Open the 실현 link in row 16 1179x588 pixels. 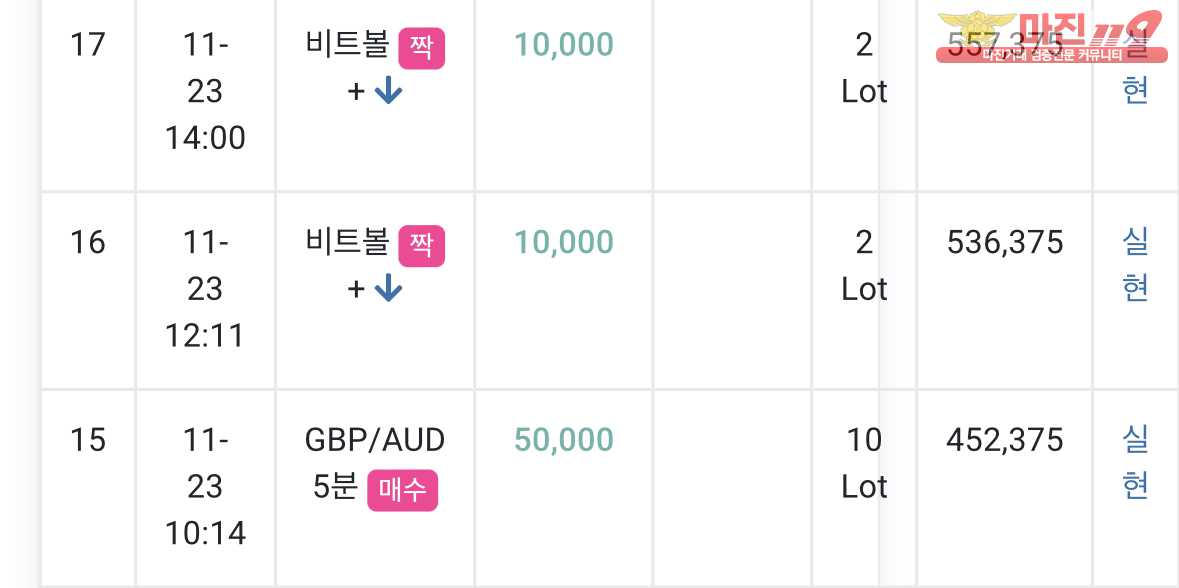1135,265
